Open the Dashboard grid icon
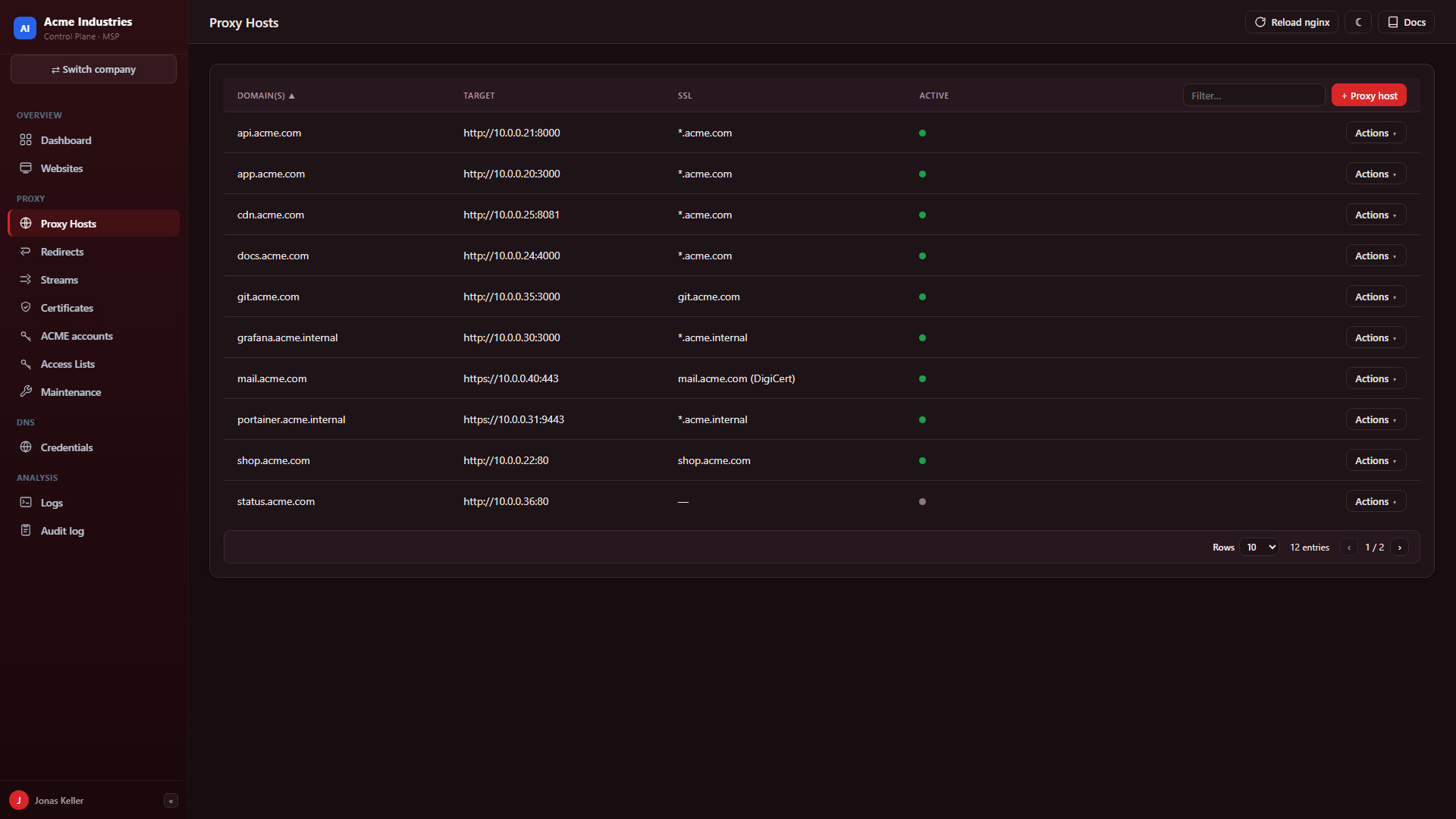The height and width of the screenshot is (819, 1456). pyautogui.click(x=26, y=140)
